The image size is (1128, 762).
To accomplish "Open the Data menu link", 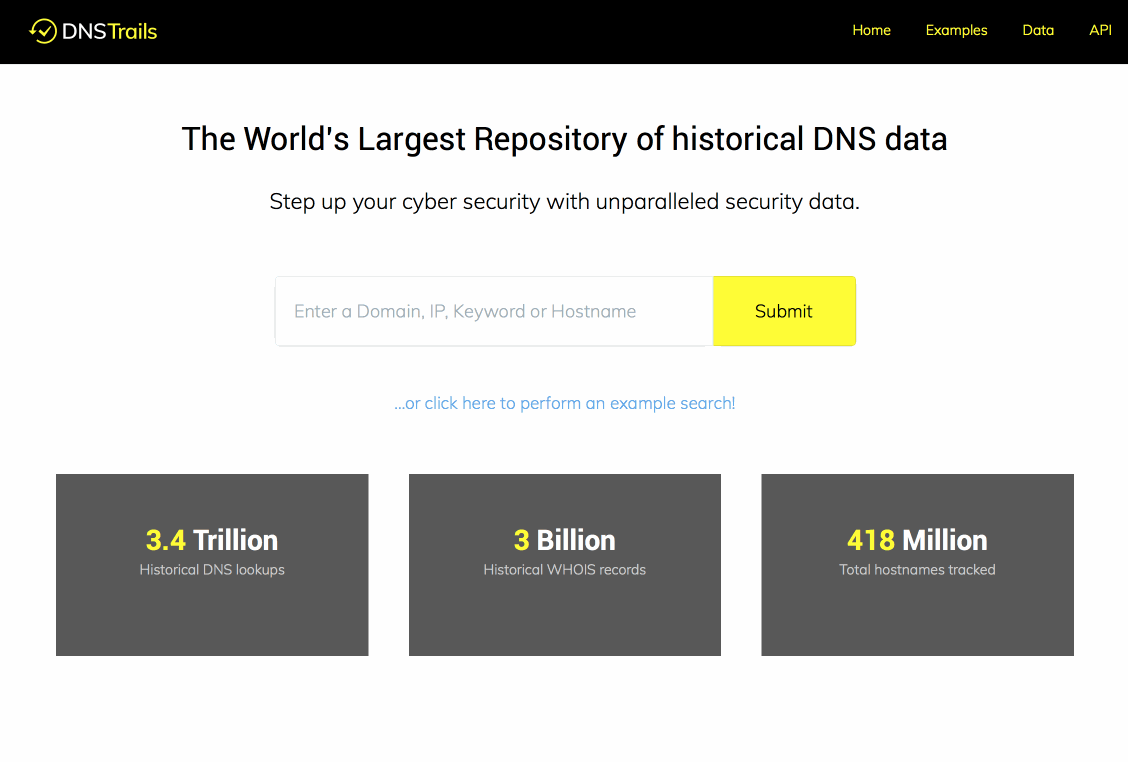I will tap(1038, 30).
